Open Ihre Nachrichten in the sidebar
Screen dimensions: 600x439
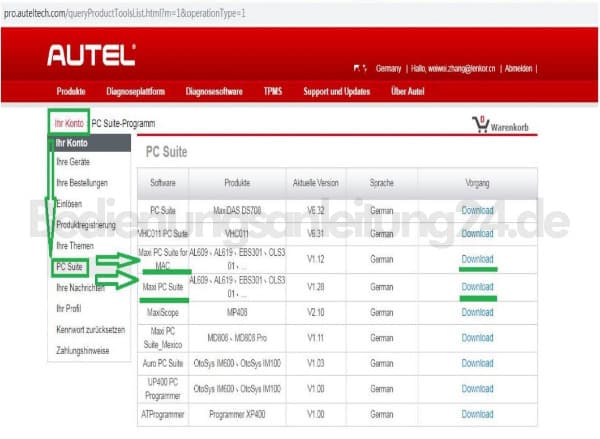[x=80, y=288]
